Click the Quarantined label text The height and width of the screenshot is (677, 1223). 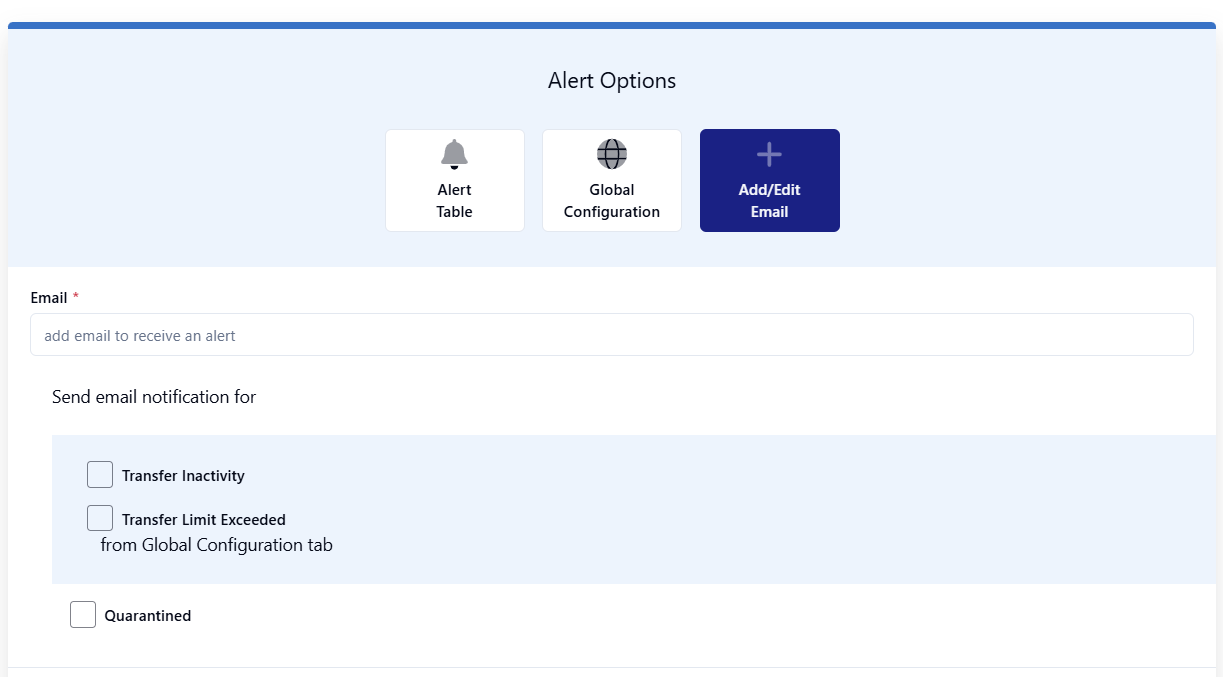(148, 616)
